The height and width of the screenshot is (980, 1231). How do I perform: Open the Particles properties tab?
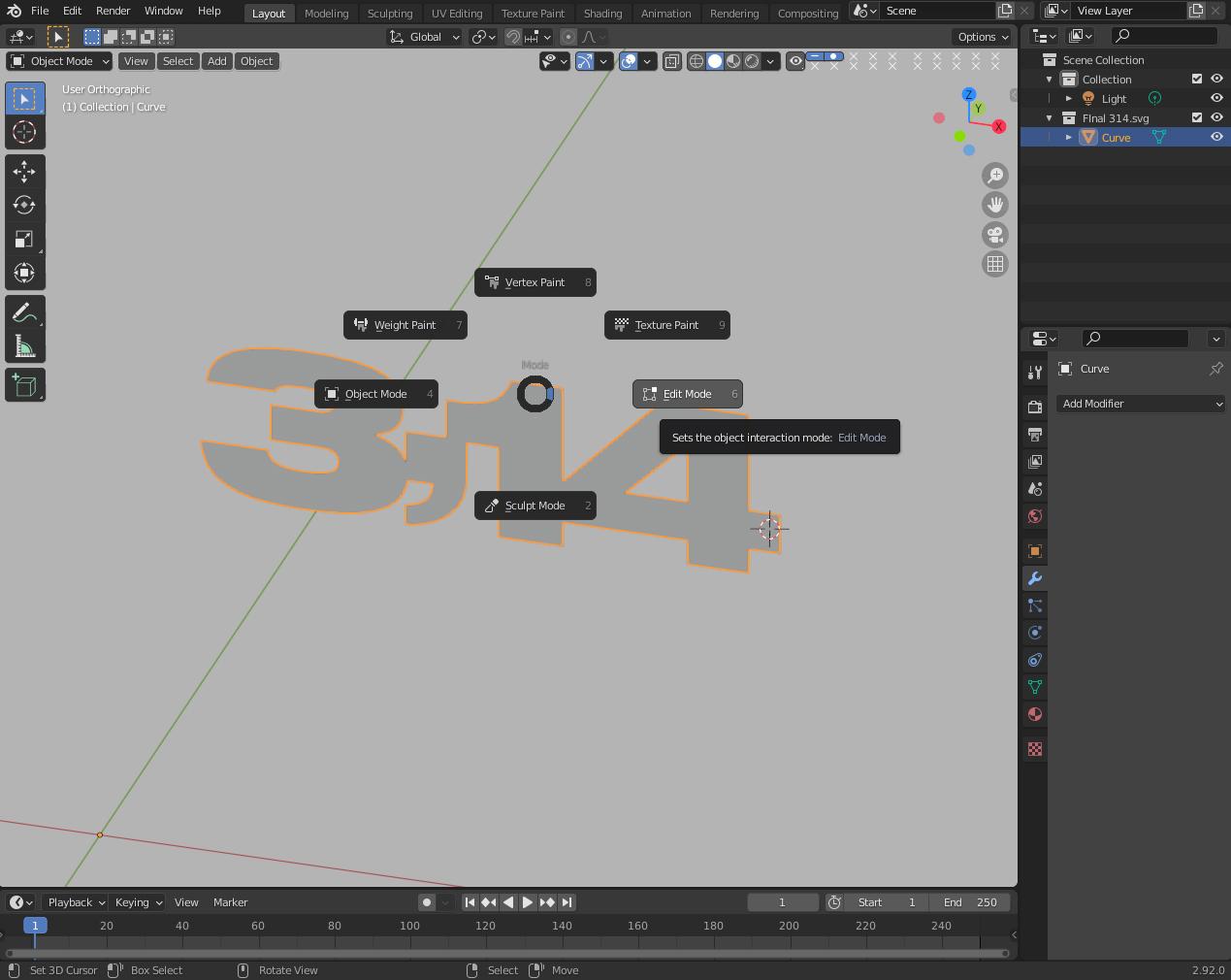(1035, 605)
